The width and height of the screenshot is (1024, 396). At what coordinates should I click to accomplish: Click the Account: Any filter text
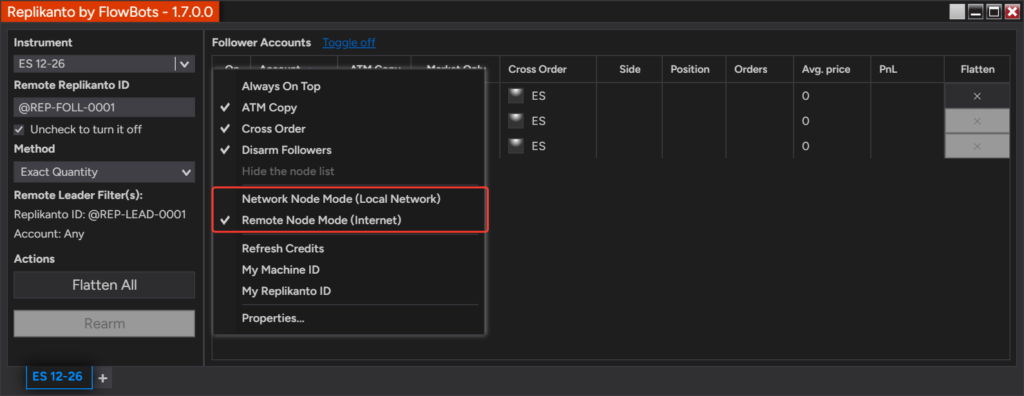[x=49, y=234]
